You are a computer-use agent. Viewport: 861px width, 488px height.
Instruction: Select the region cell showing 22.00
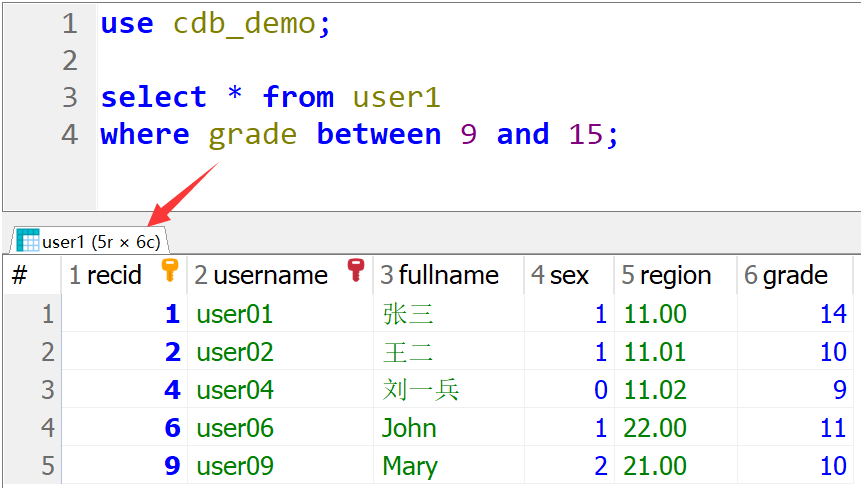[x=655, y=428]
